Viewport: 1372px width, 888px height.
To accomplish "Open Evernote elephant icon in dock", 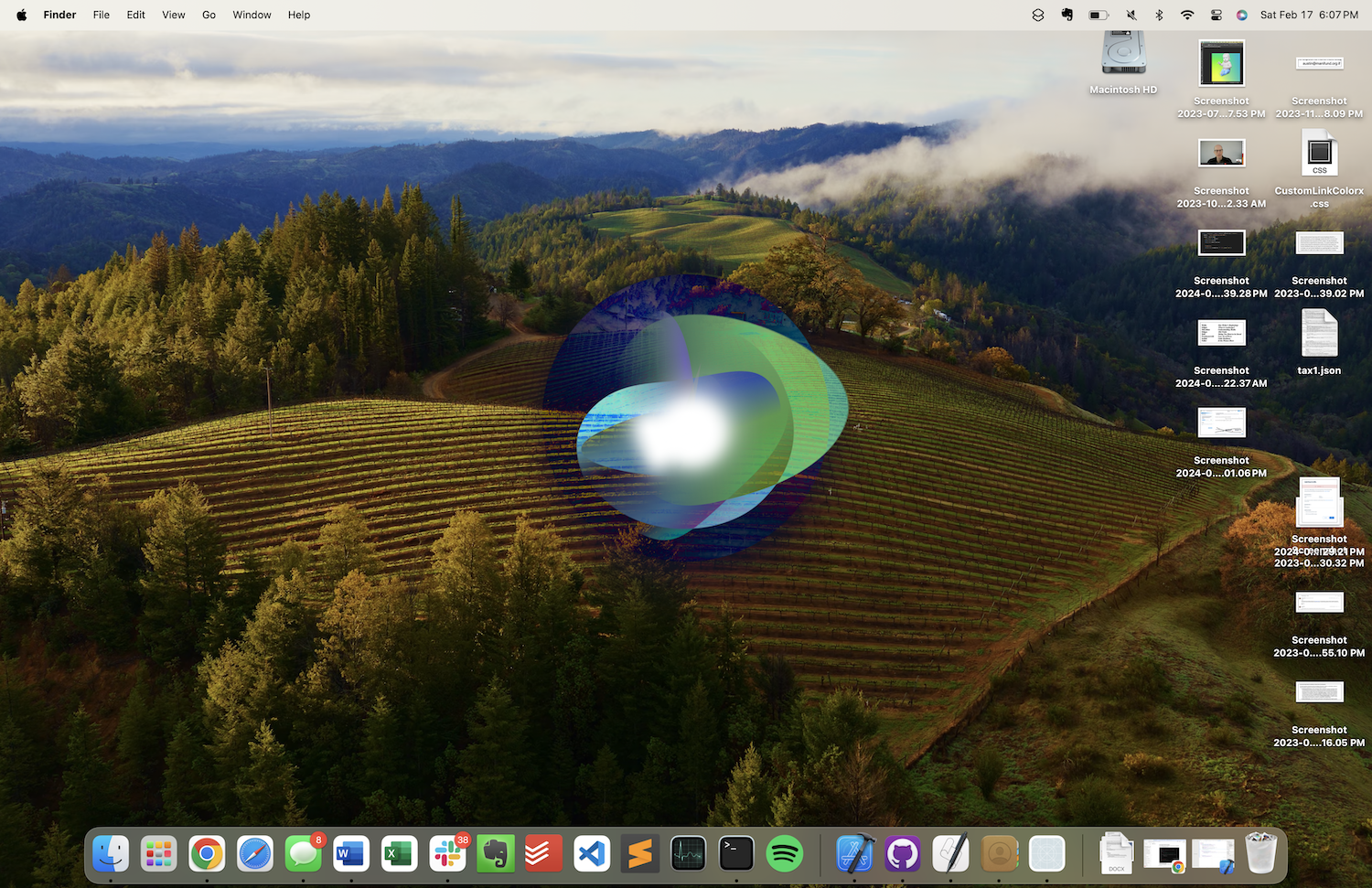I will click(496, 854).
